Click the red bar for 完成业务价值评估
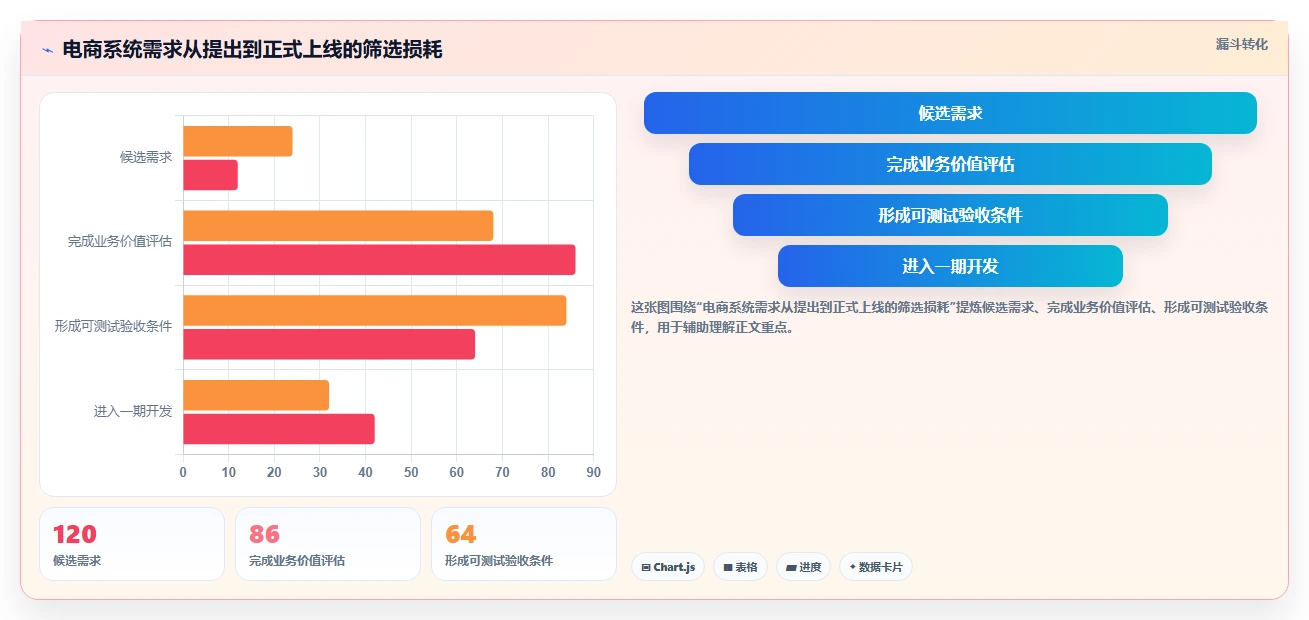This screenshot has width=1309, height=620. (x=379, y=260)
